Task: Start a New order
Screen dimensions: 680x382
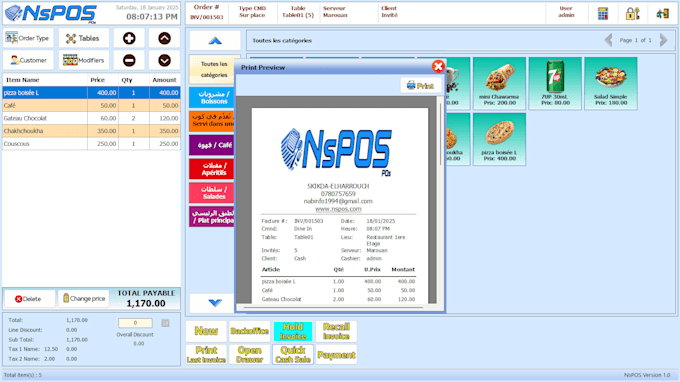Action: [206, 331]
